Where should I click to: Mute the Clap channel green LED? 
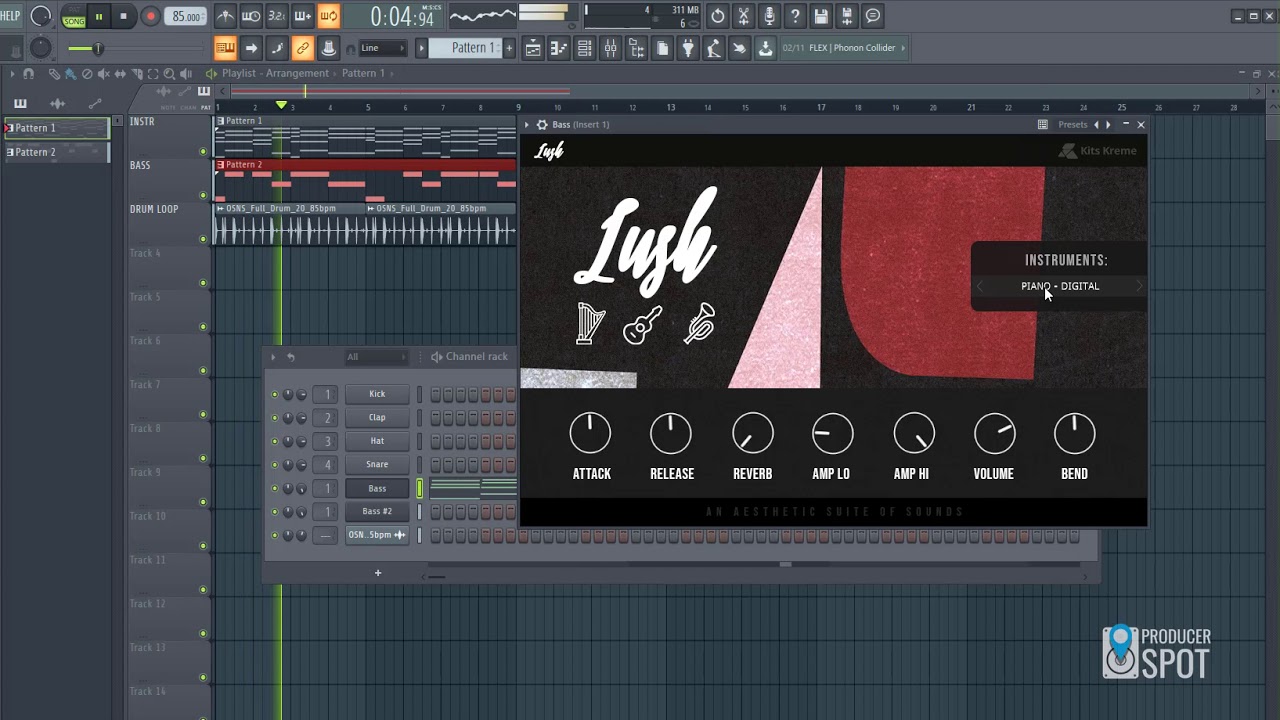275,418
